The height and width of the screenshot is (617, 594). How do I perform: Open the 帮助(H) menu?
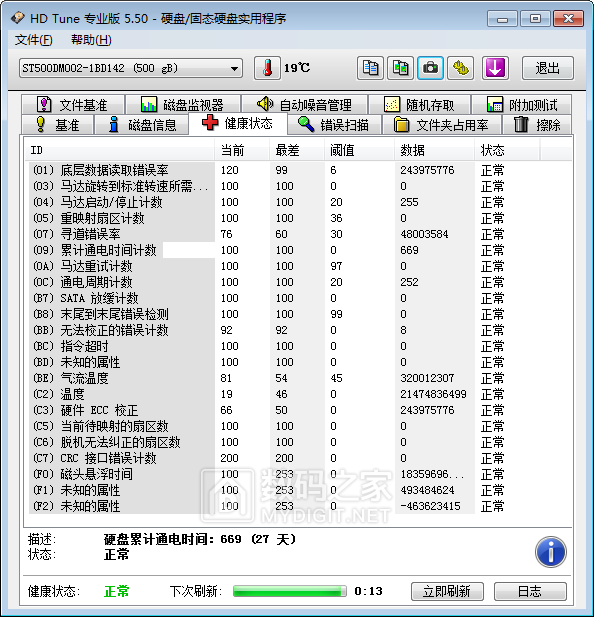click(91, 40)
